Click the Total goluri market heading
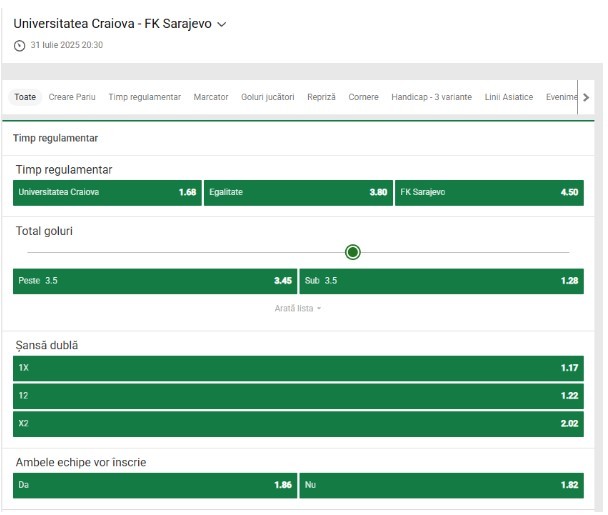 [x=44, y=231]
